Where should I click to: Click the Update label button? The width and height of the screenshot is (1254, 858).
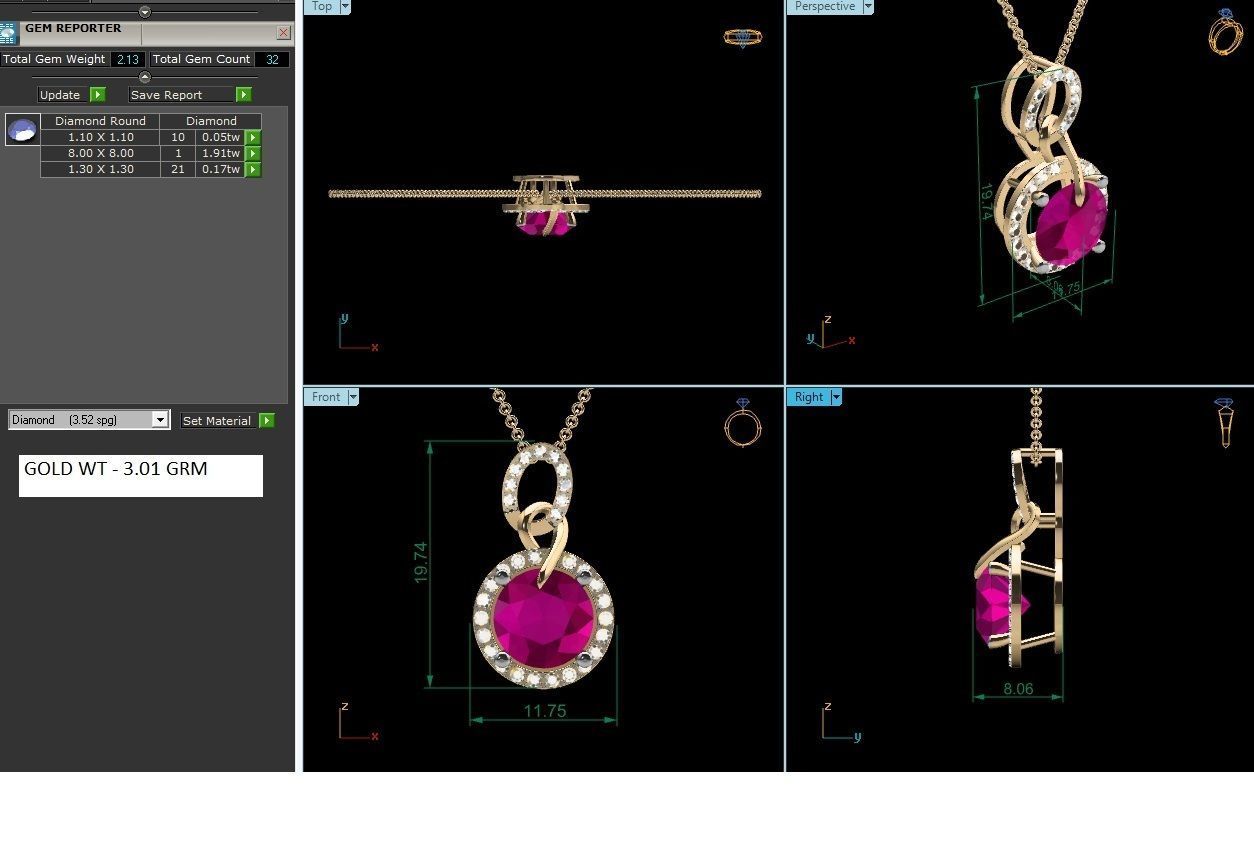pyautogui.click(x=60, y=95)
